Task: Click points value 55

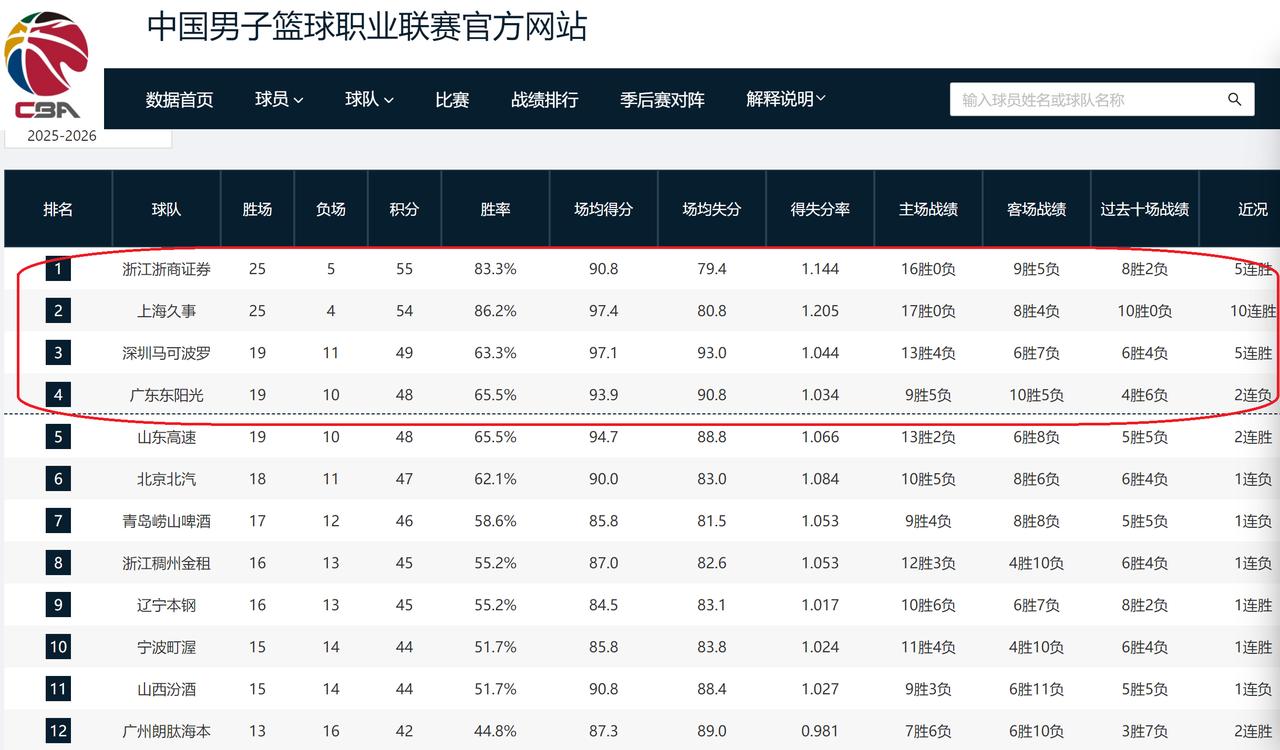Action: [x=404, y=269]
